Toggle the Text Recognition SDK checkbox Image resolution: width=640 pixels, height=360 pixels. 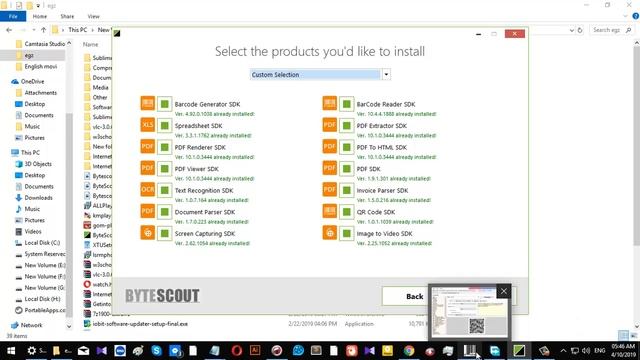point(164,191)
